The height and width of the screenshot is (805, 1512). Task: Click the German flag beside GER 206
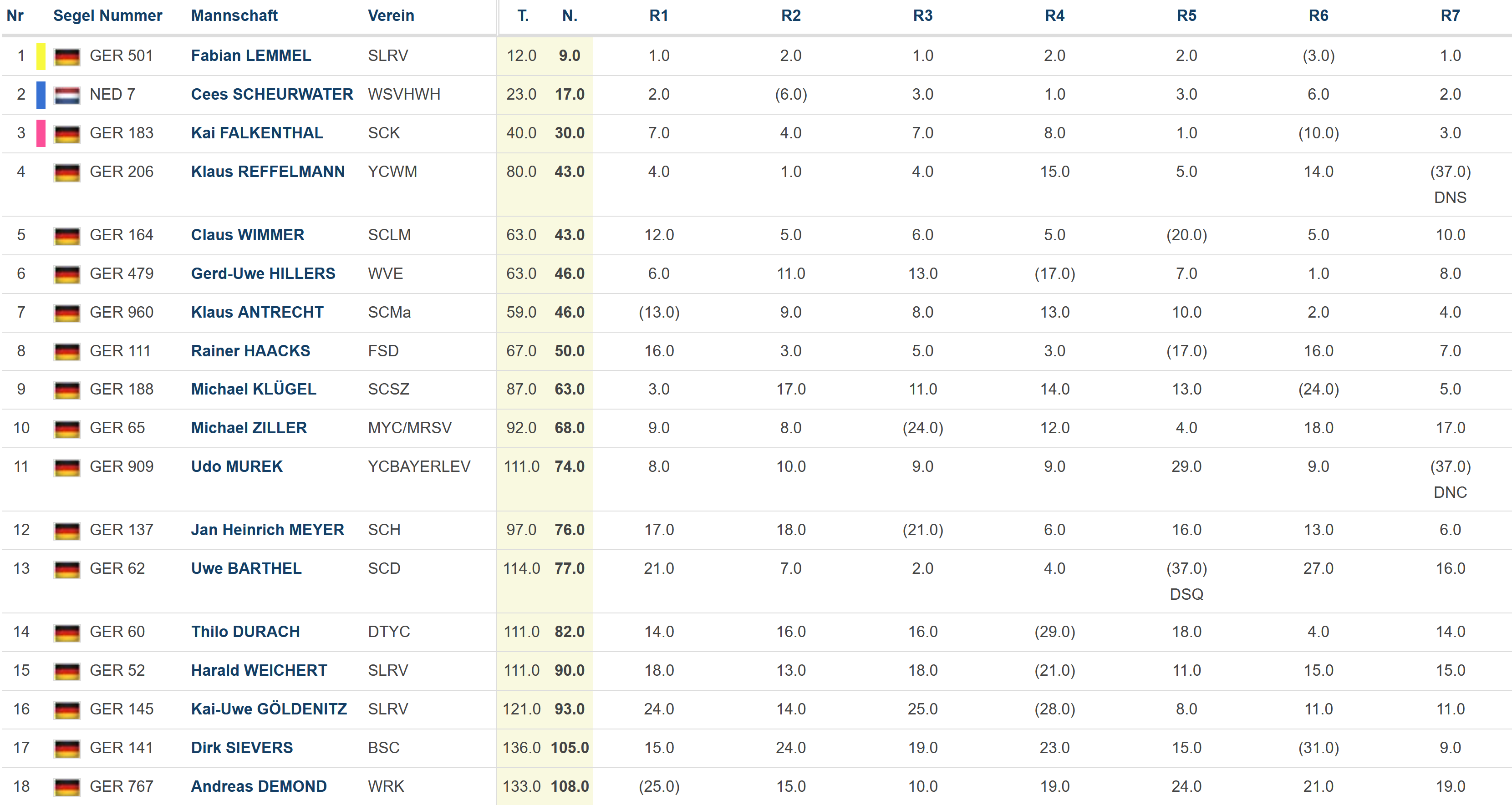click(x=67, y=173)
